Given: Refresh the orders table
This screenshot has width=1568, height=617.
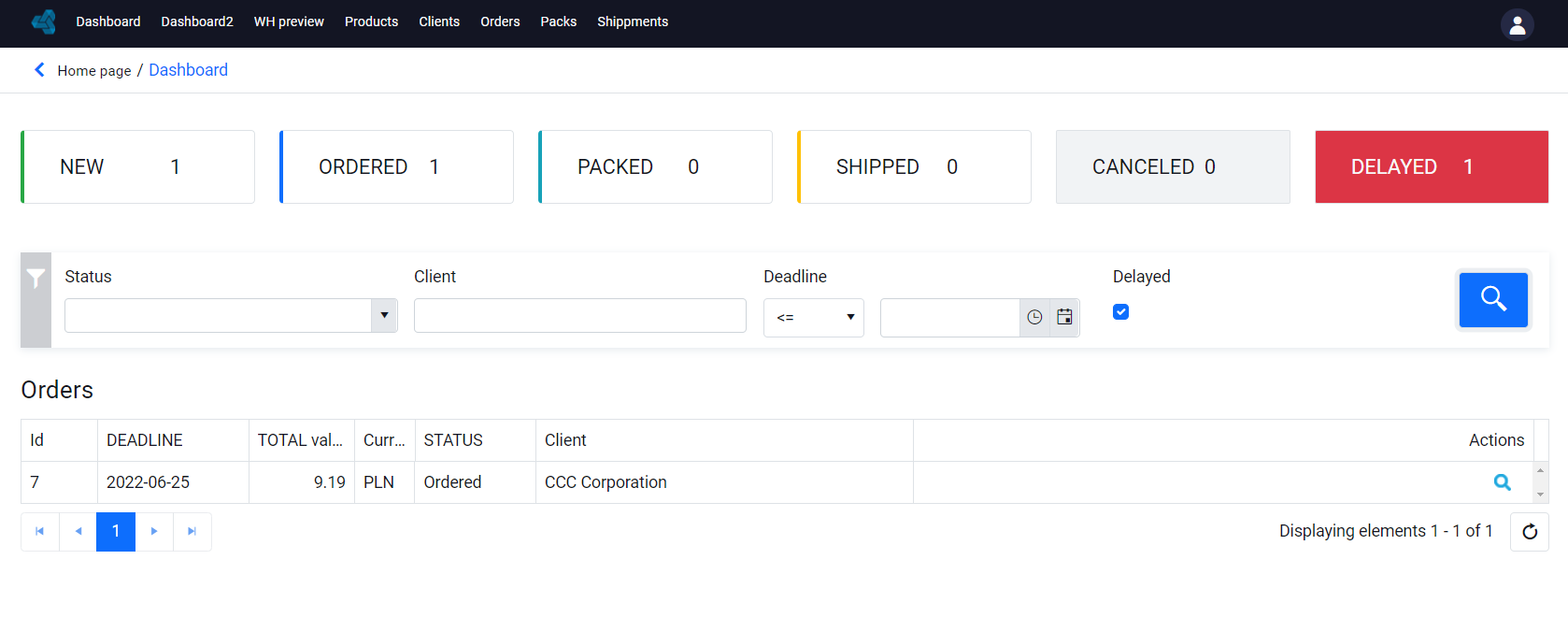Looking at the screenshot, I should (1530, 532).
